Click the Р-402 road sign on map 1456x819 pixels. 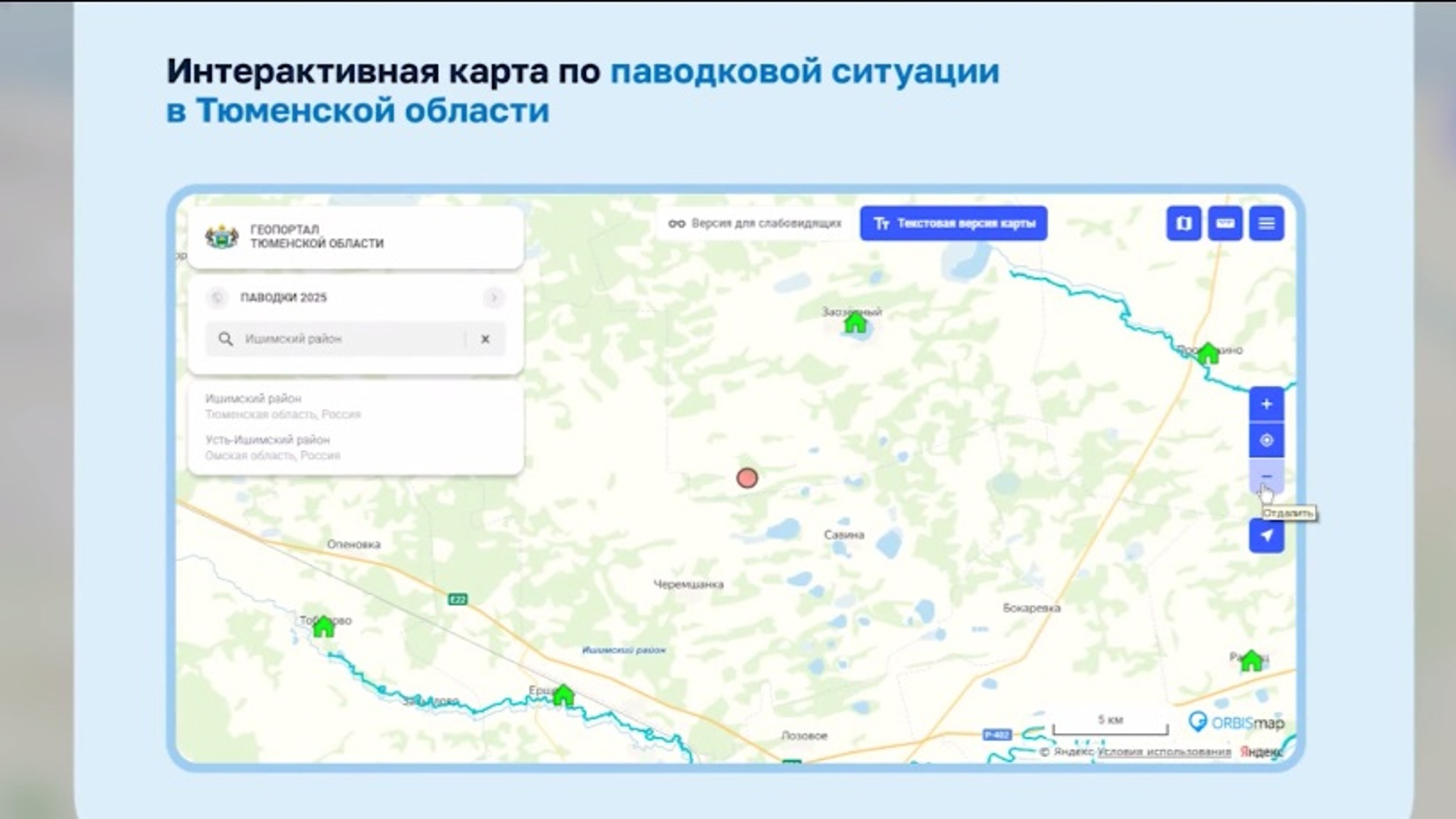point(997,734)
